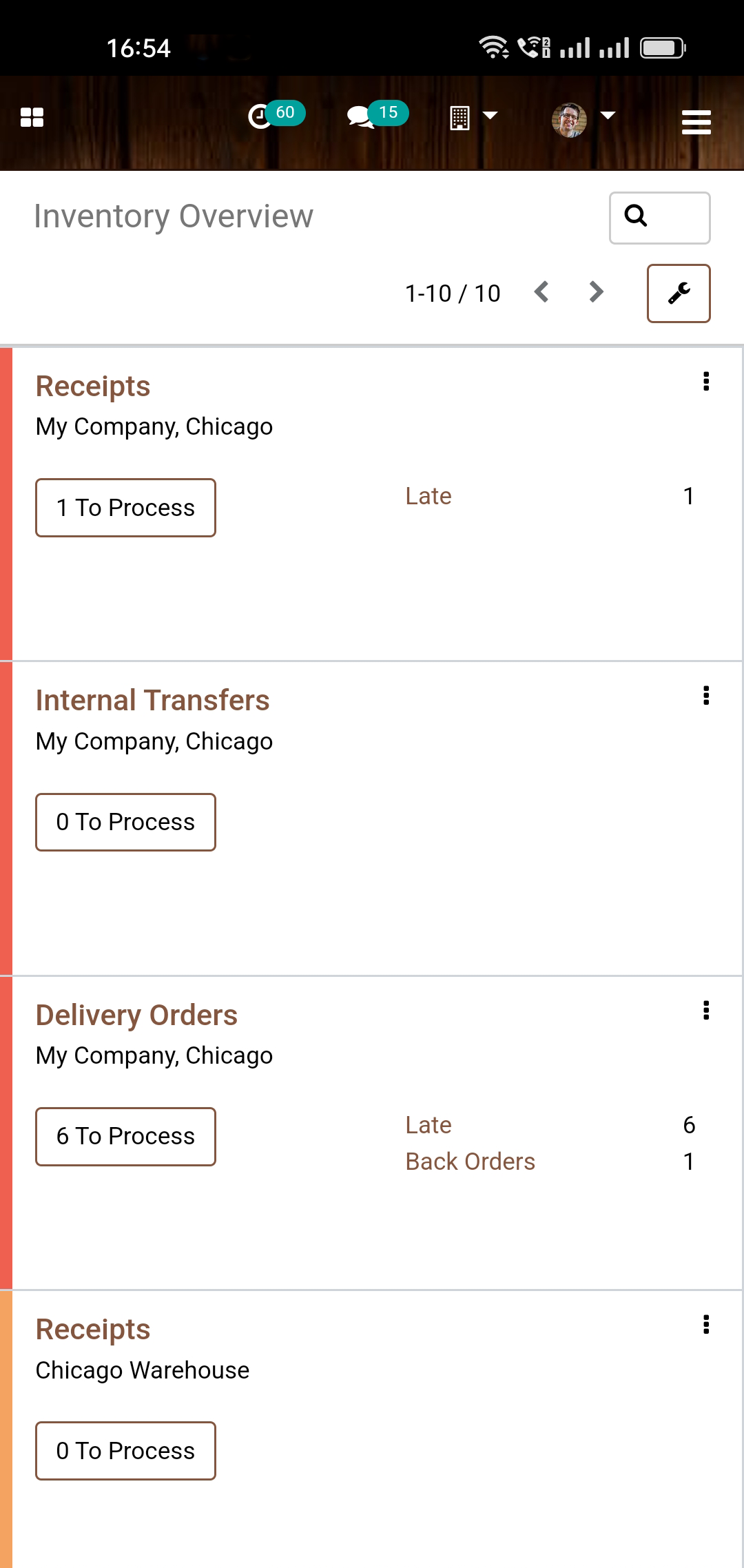
Task: Open Late link in Delivery Orders
Action: (428, 1125)
